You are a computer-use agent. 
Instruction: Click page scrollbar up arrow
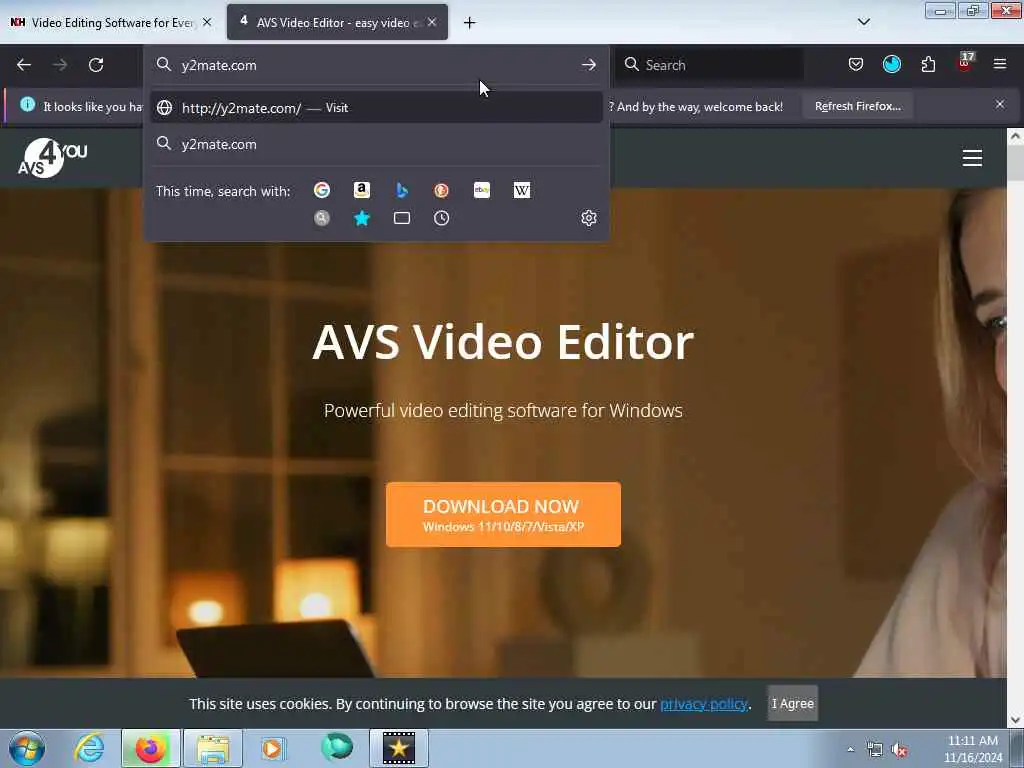point(1015,136)
